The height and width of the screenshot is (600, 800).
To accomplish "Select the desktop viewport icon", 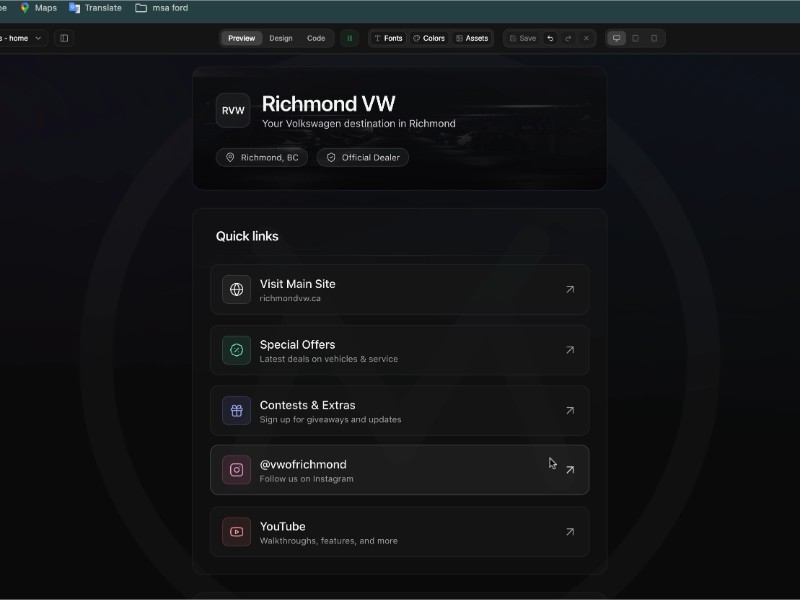I will pos(616,38).
